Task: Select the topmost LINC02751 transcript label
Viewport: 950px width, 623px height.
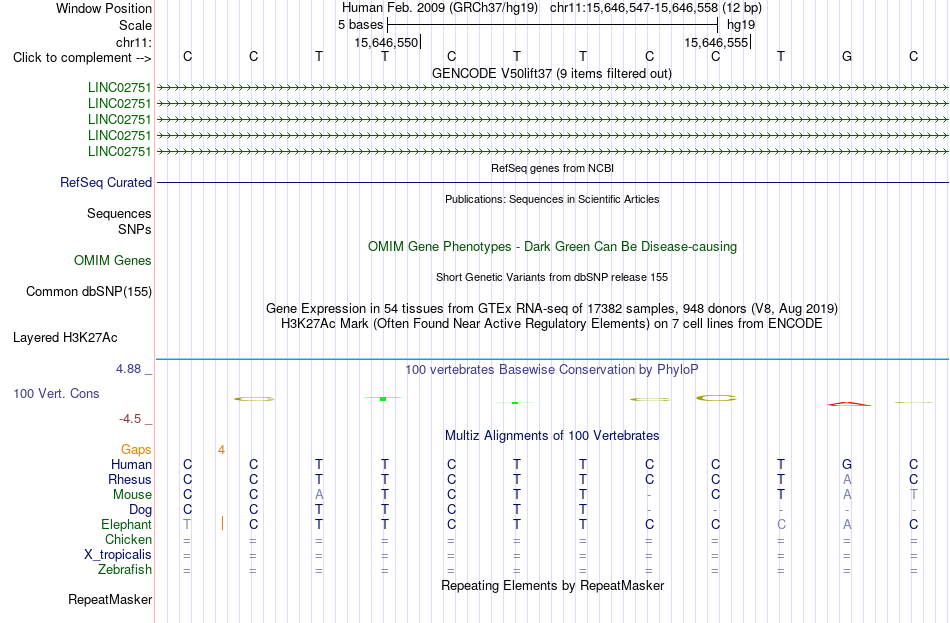Action: click(x=119, y=87)
